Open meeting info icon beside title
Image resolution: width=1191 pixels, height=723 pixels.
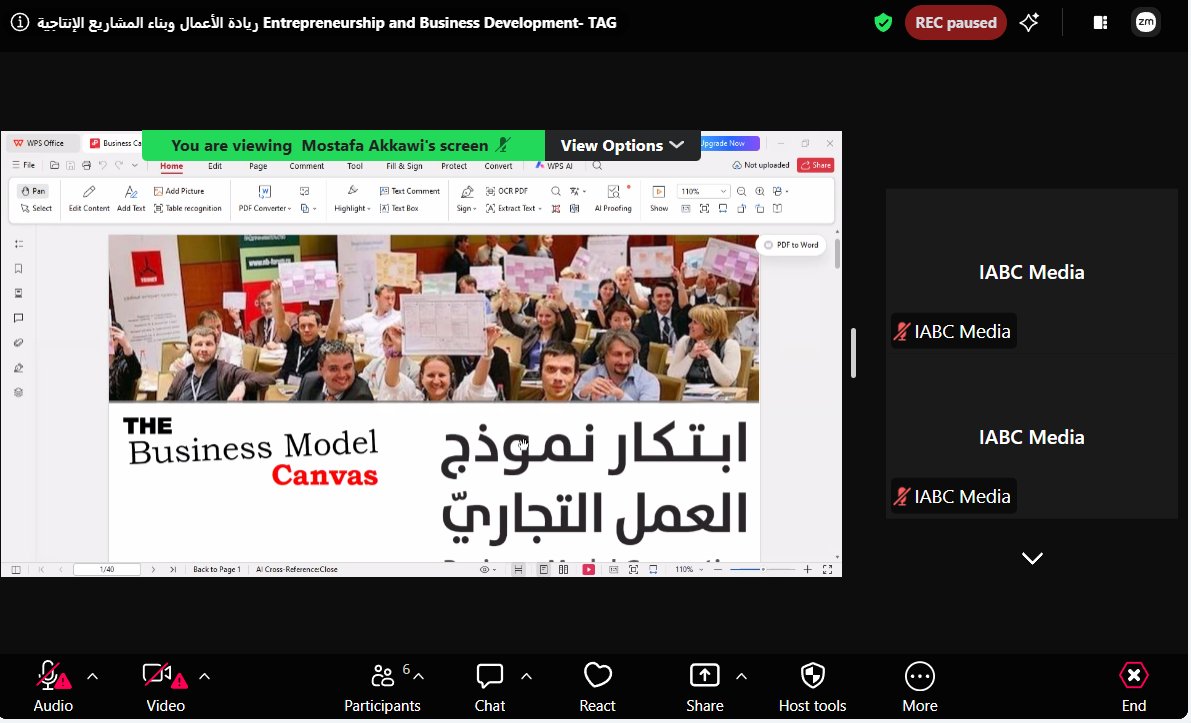(x=20, y=22)
